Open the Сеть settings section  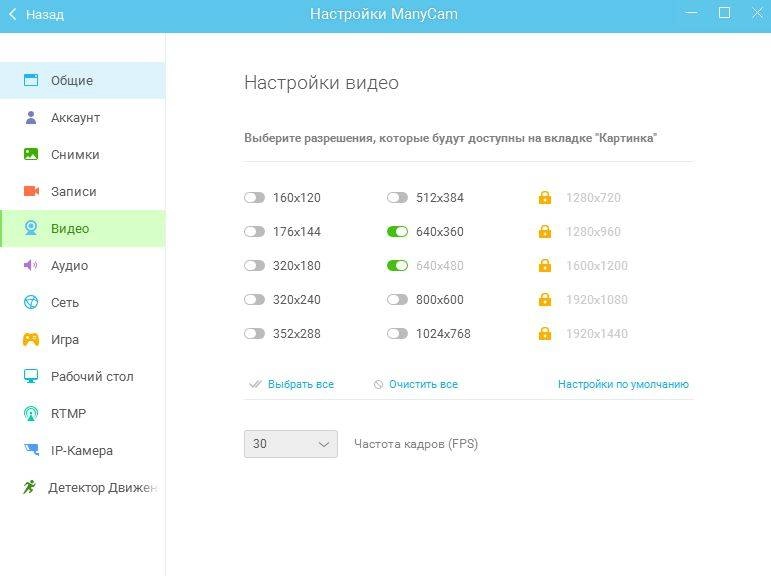coord(83,302)
